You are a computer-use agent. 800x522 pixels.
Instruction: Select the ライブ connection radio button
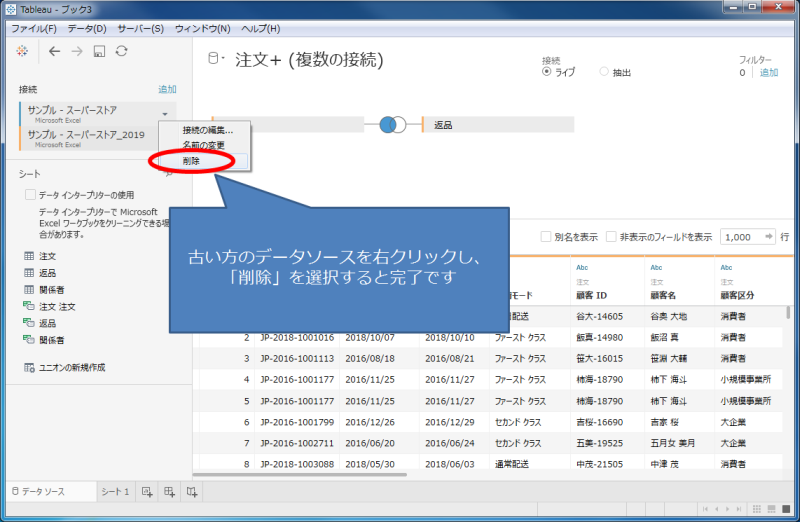(546, 71)
